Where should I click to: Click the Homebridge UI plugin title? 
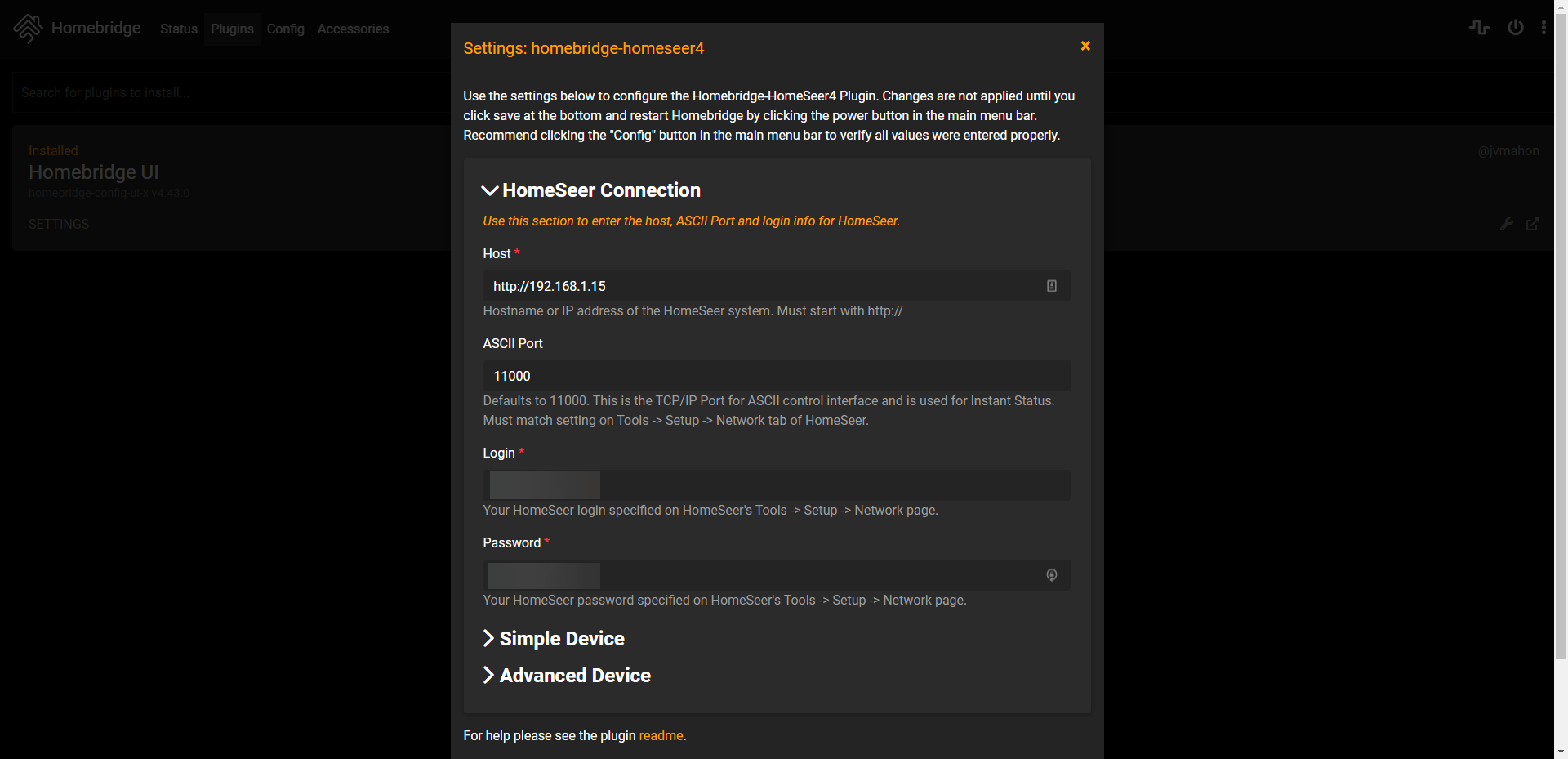[94, 172]
